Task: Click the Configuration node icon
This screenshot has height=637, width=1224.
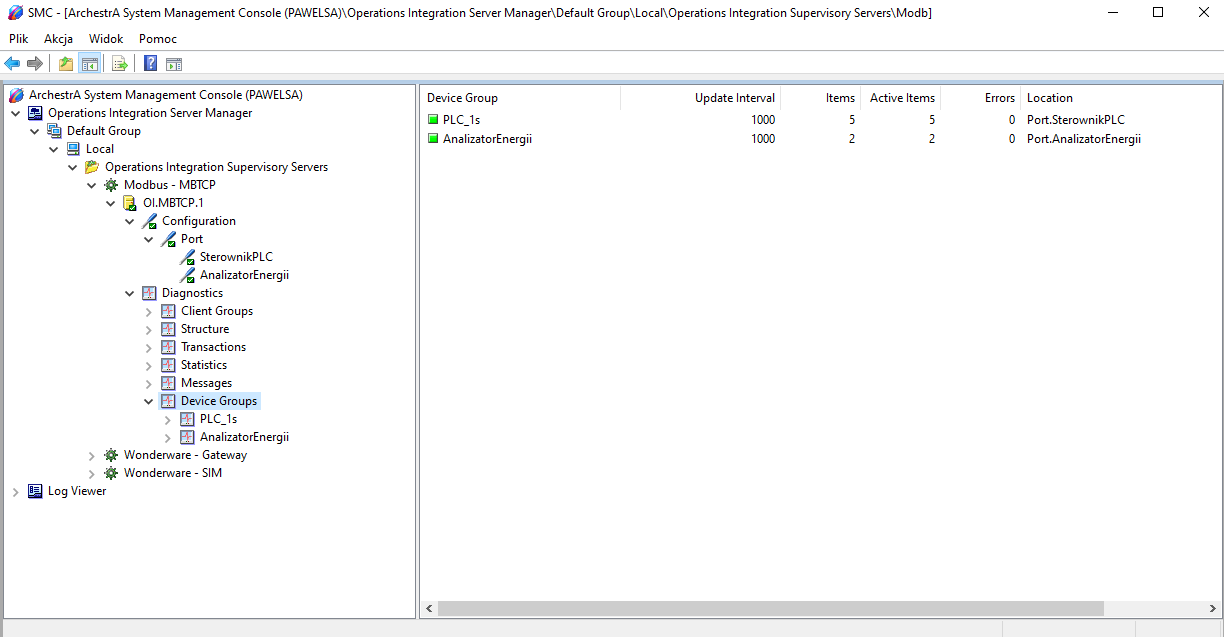Action: [150, 221]
